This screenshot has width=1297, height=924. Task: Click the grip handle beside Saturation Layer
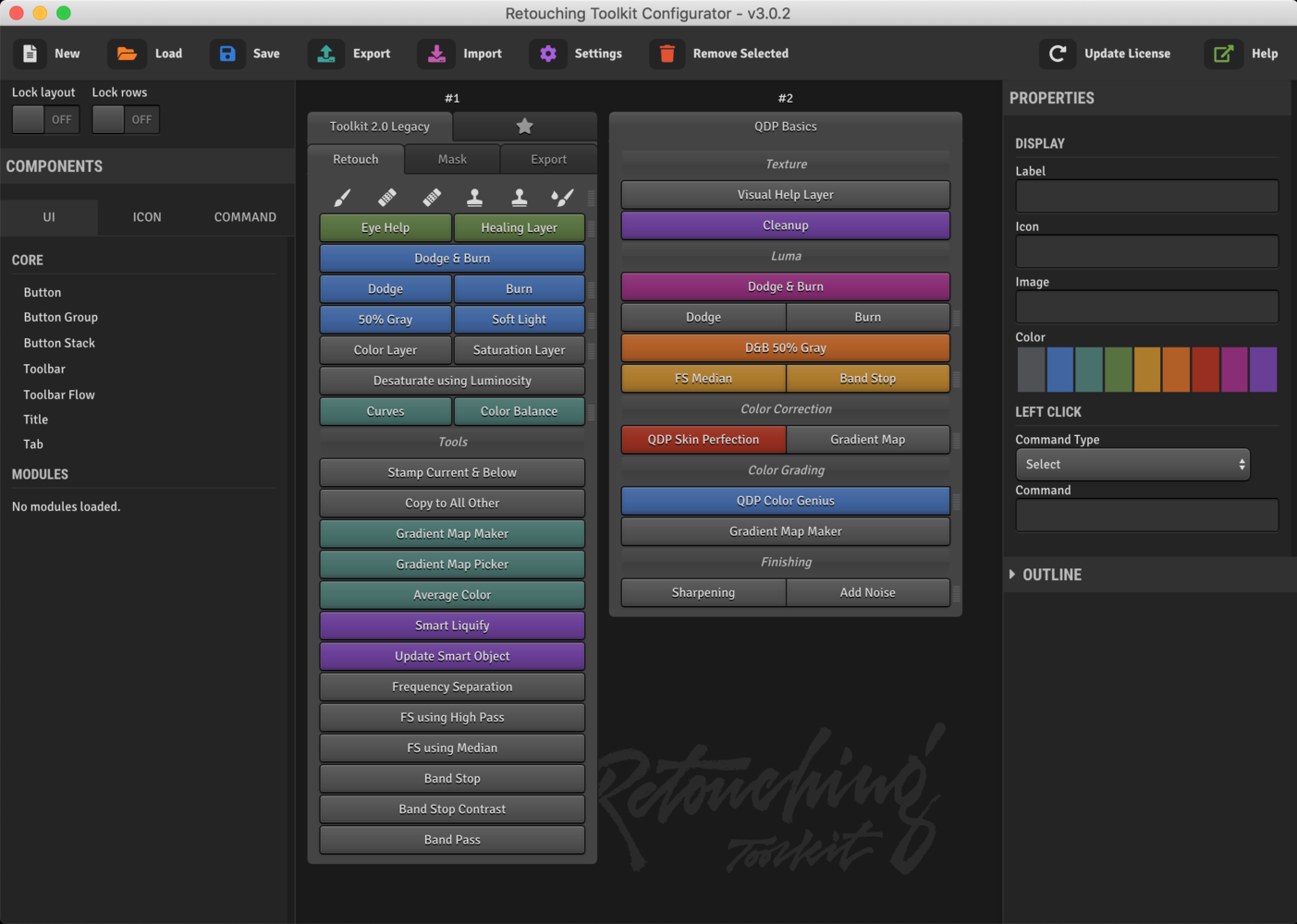click(x=591, y=350)
